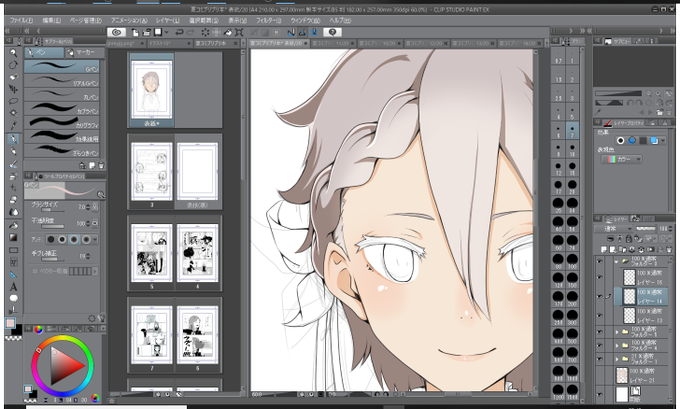Collapse the open folder at top of layers
The width and height of the screenshot is (680, 409).
coord(616,262)
